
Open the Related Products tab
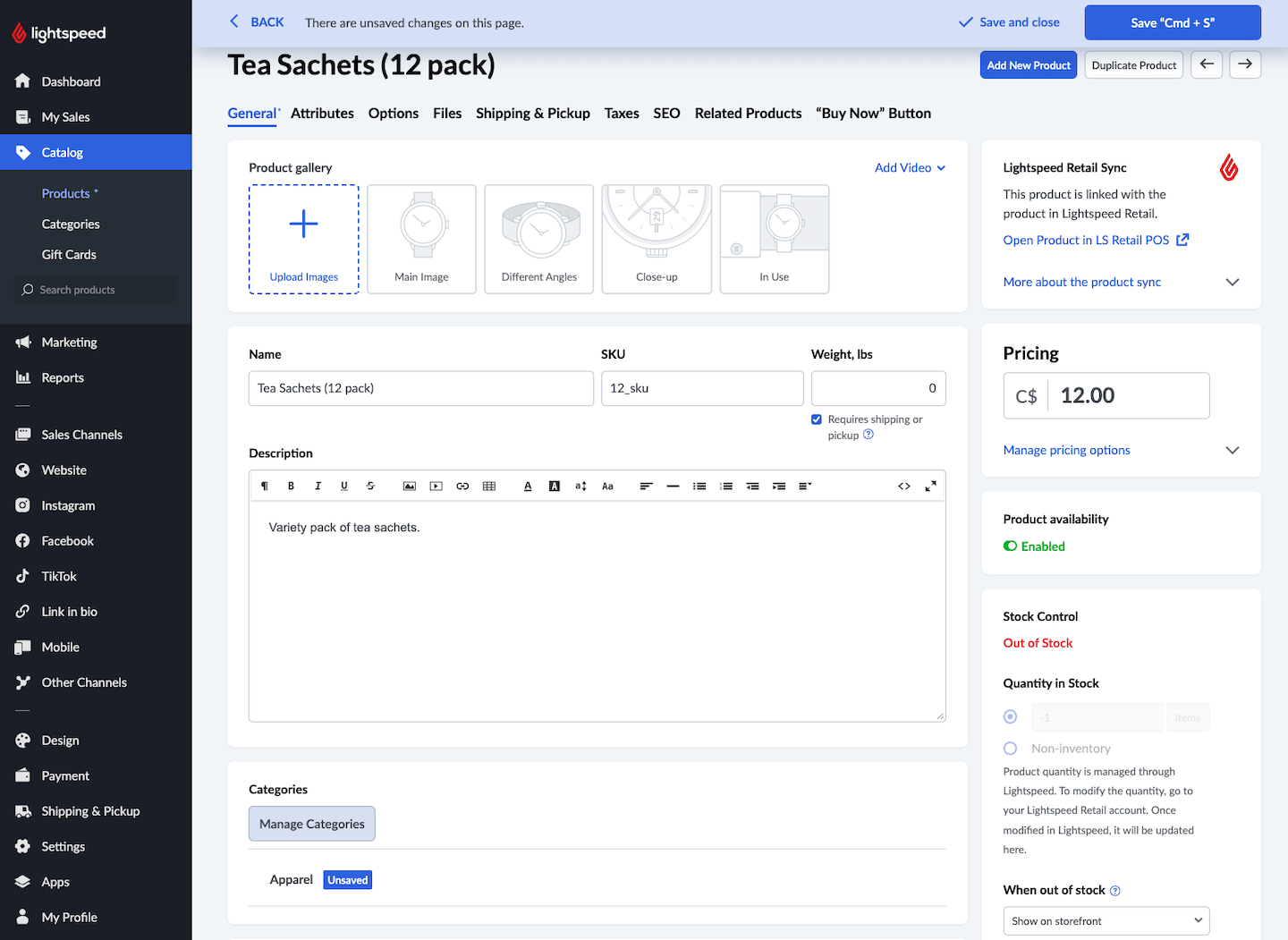click(749, 114)
